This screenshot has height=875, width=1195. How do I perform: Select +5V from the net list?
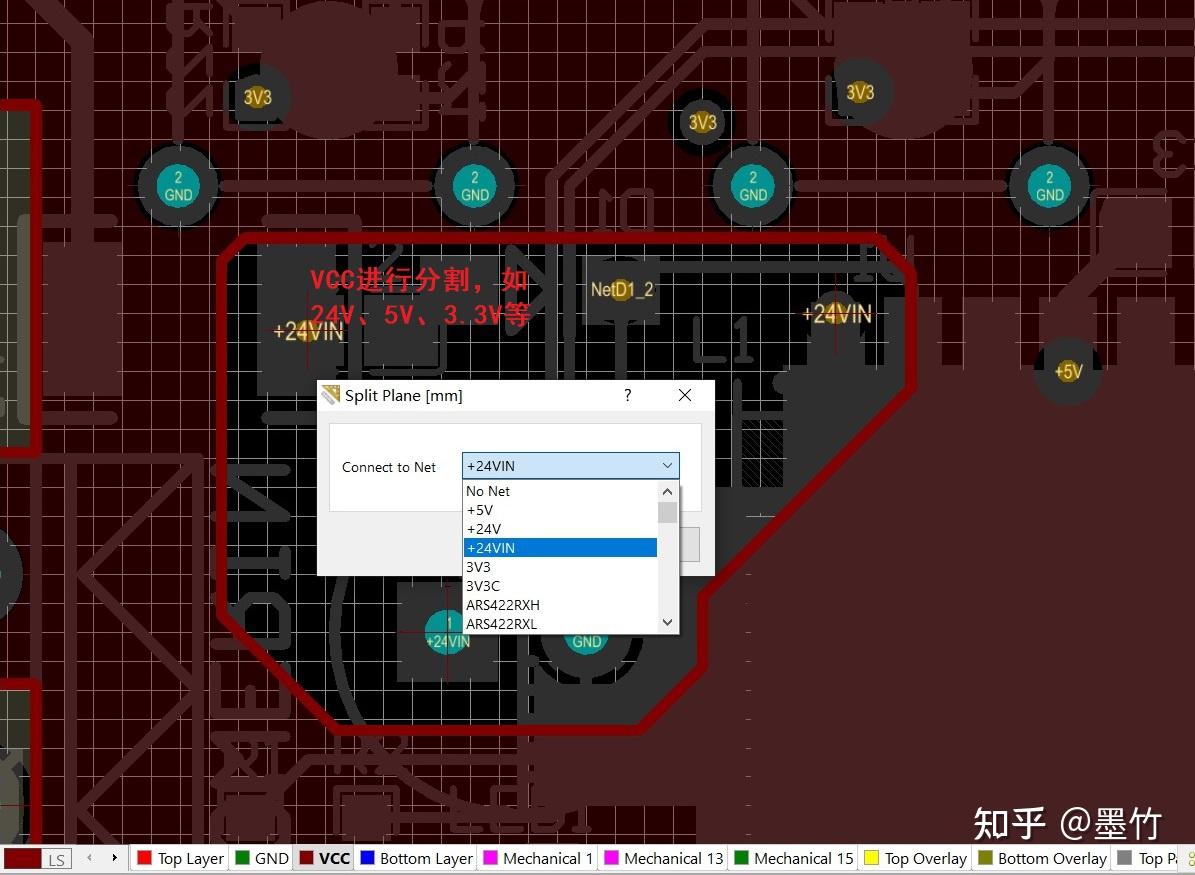pyautogui.click(x=480, y=510)
